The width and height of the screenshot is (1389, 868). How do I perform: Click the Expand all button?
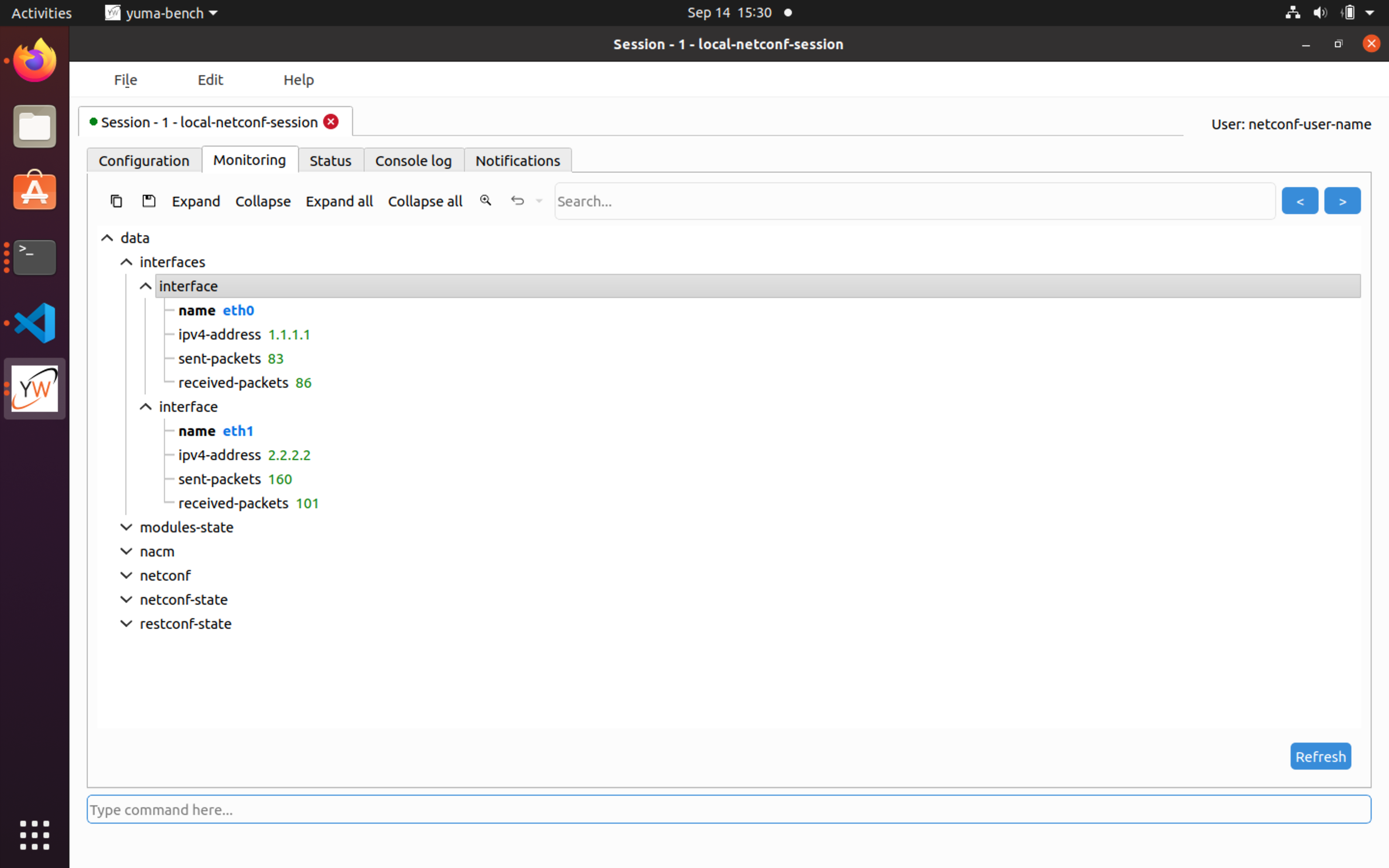click(x=339, y=201)
